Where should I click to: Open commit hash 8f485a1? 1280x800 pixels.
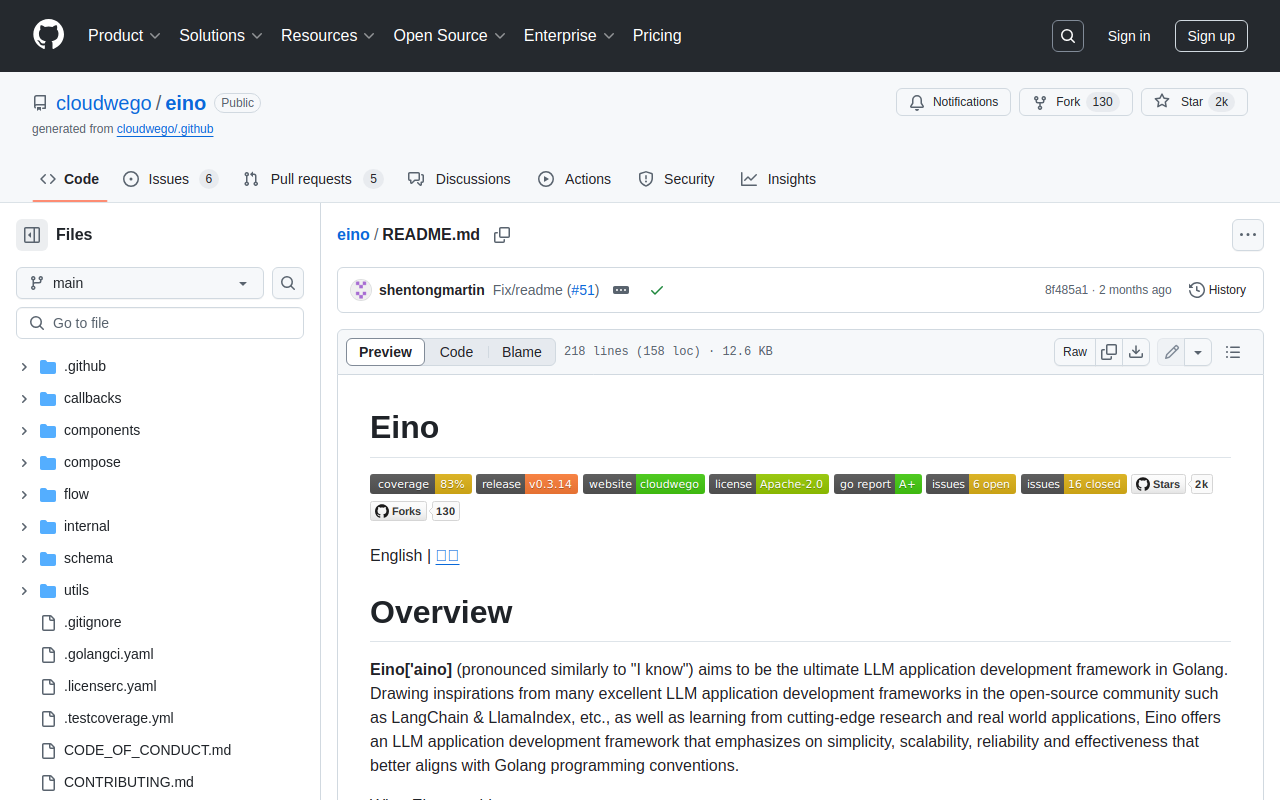1066,290
